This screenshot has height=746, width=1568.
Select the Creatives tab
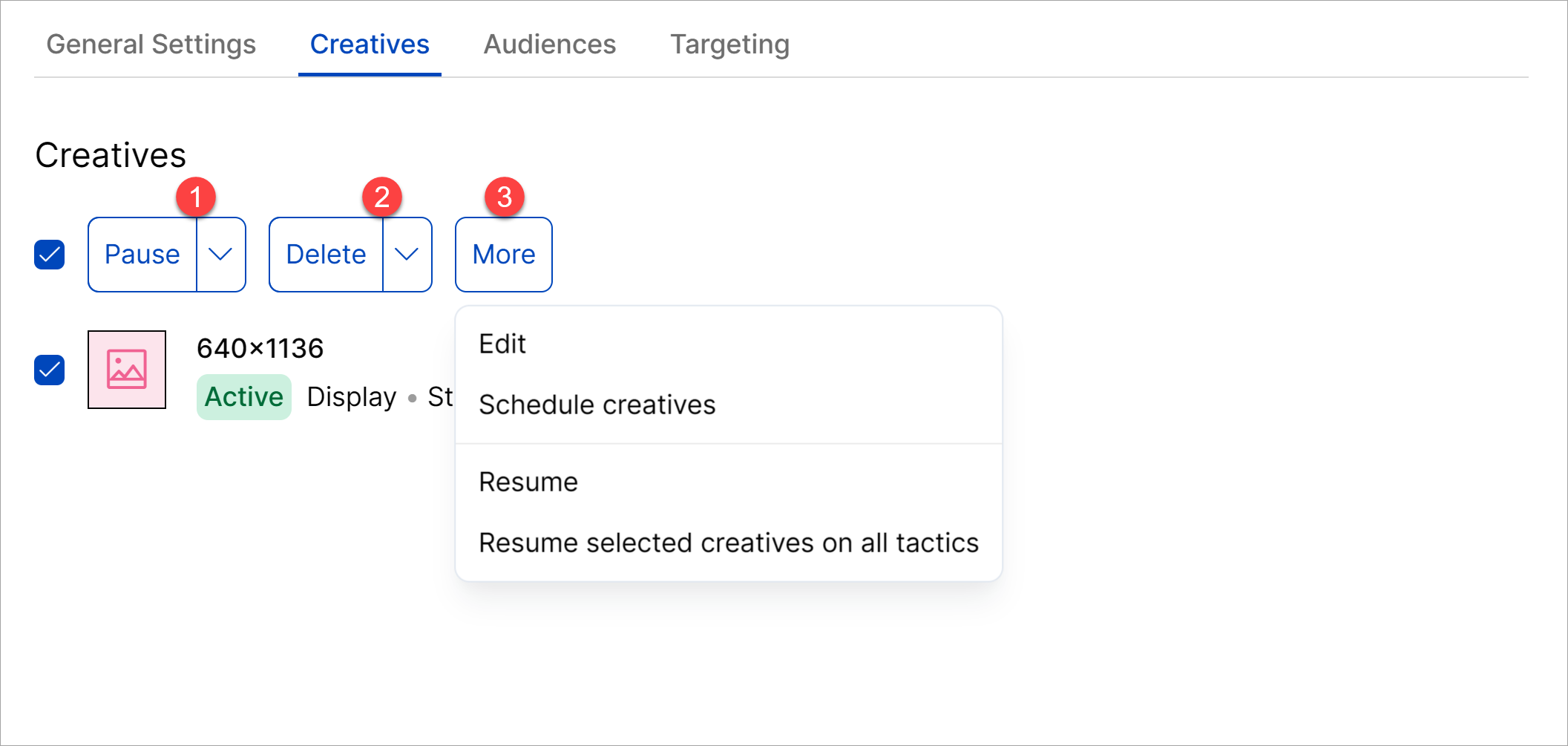point(370,45)
